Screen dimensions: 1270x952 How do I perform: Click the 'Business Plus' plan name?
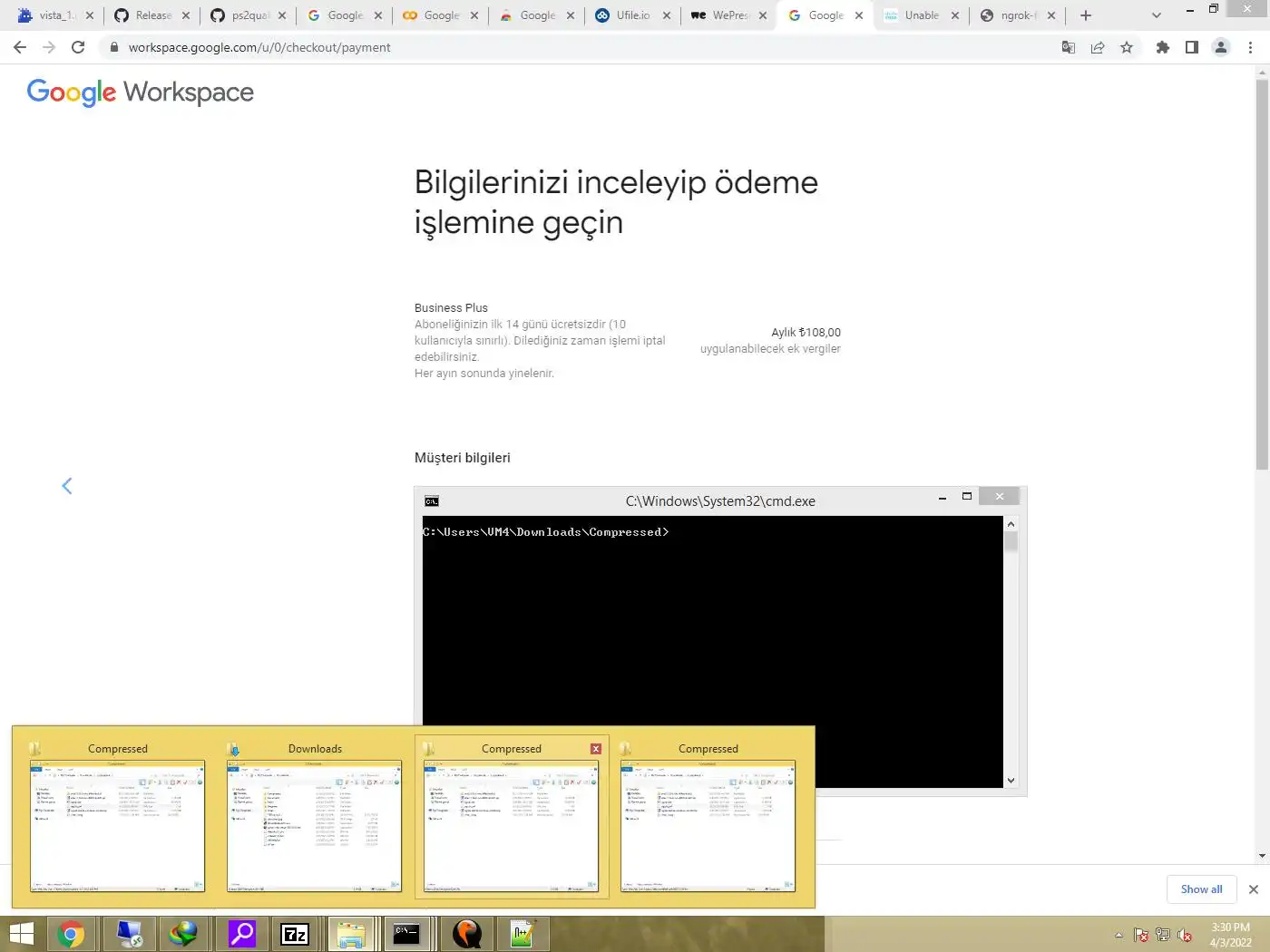451,307
